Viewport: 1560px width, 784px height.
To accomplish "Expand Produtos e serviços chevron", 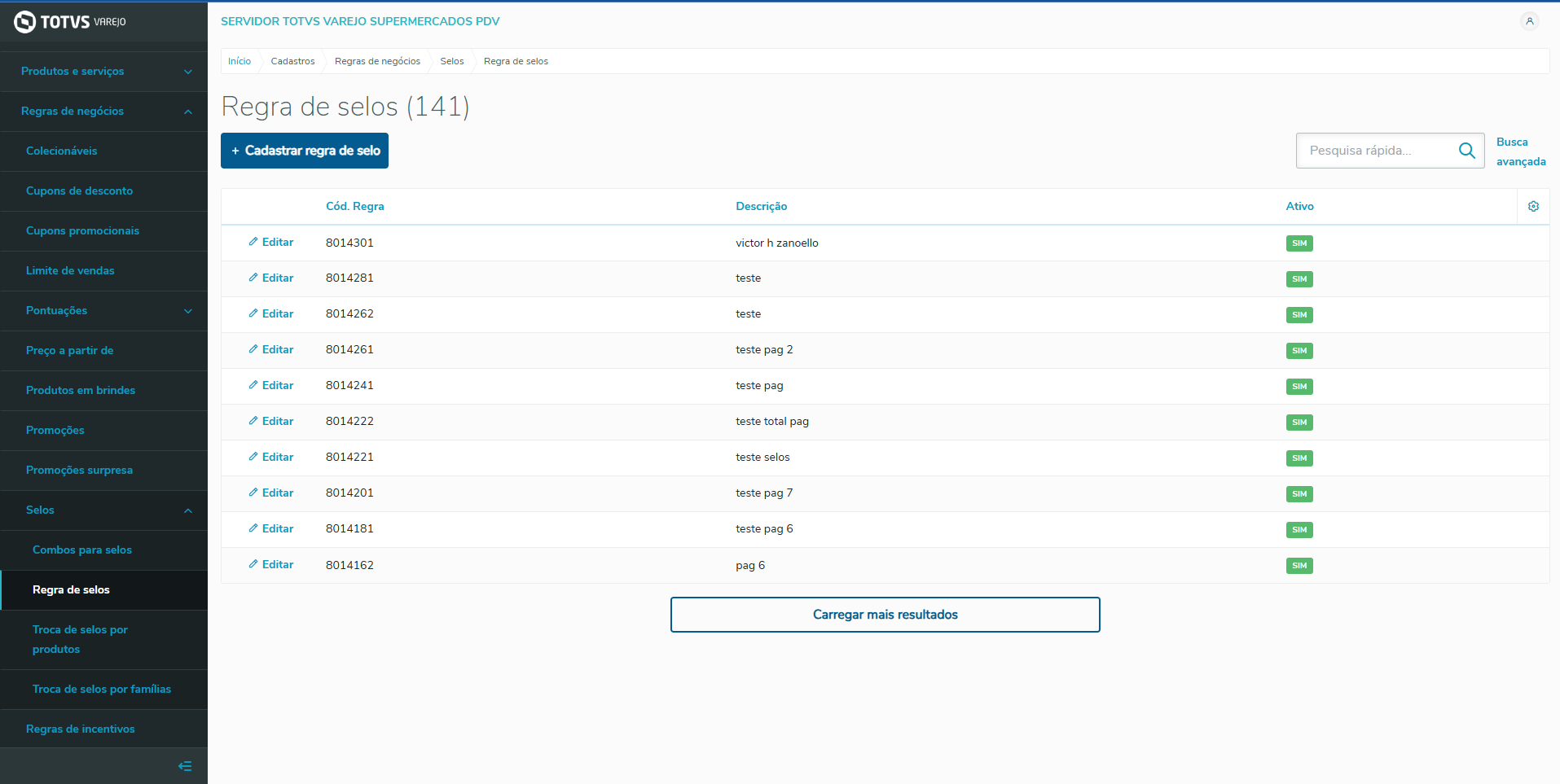I will pyautogui.click(x=188, y=72).
